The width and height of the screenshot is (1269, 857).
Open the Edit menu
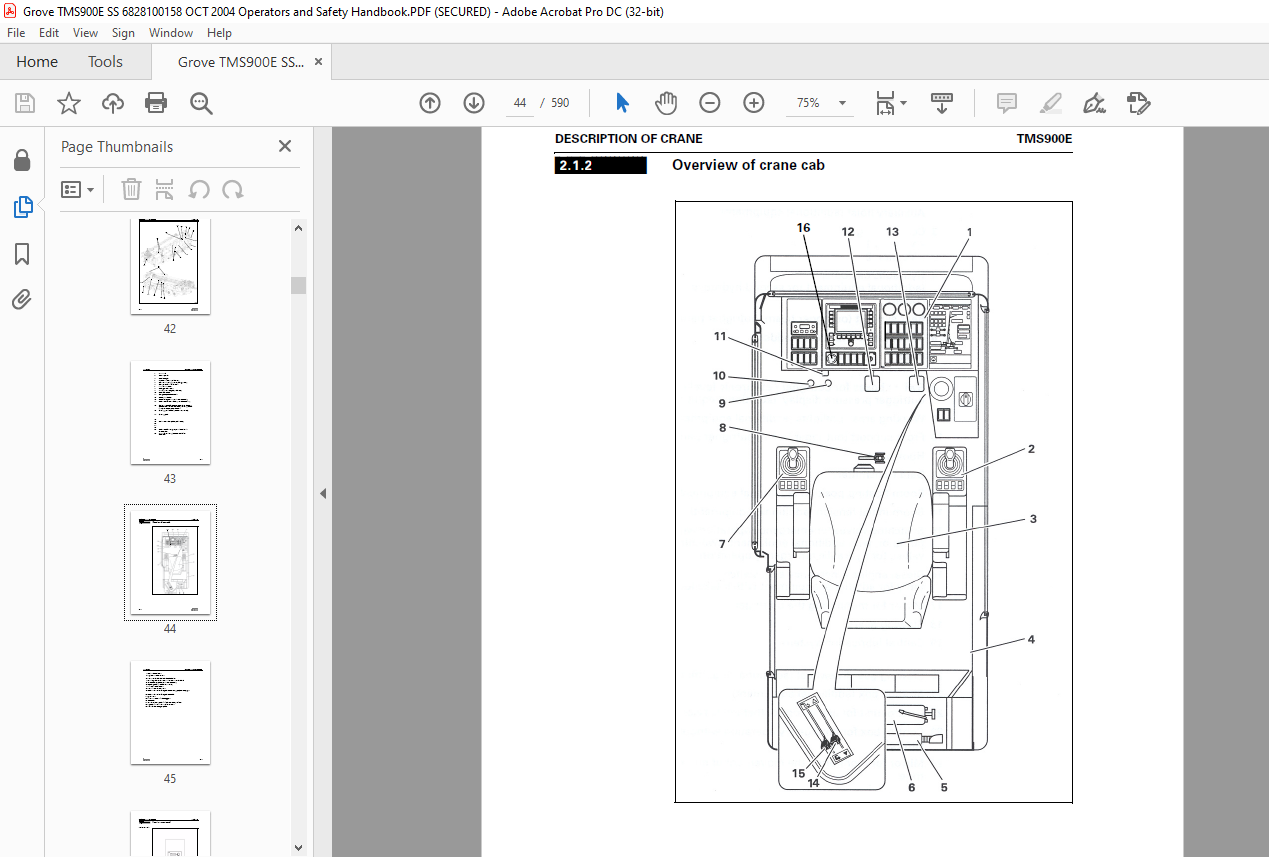click(x=49, y=33)
